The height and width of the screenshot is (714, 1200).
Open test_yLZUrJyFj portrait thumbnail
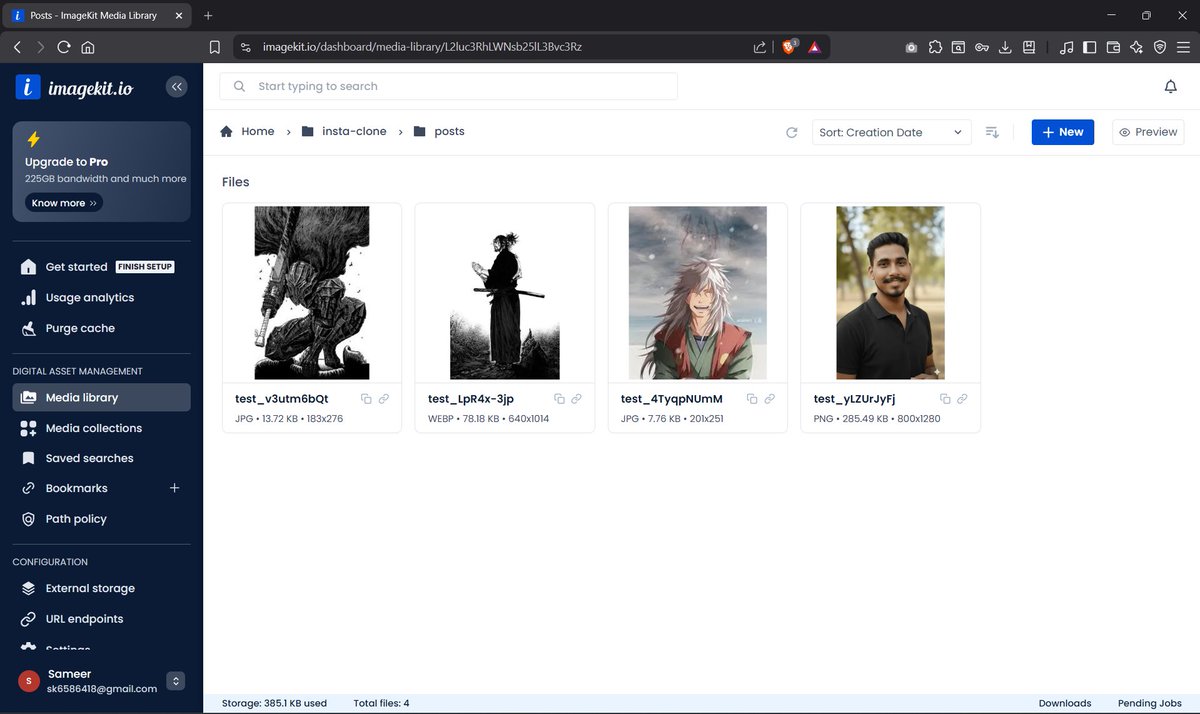(890, 293)
